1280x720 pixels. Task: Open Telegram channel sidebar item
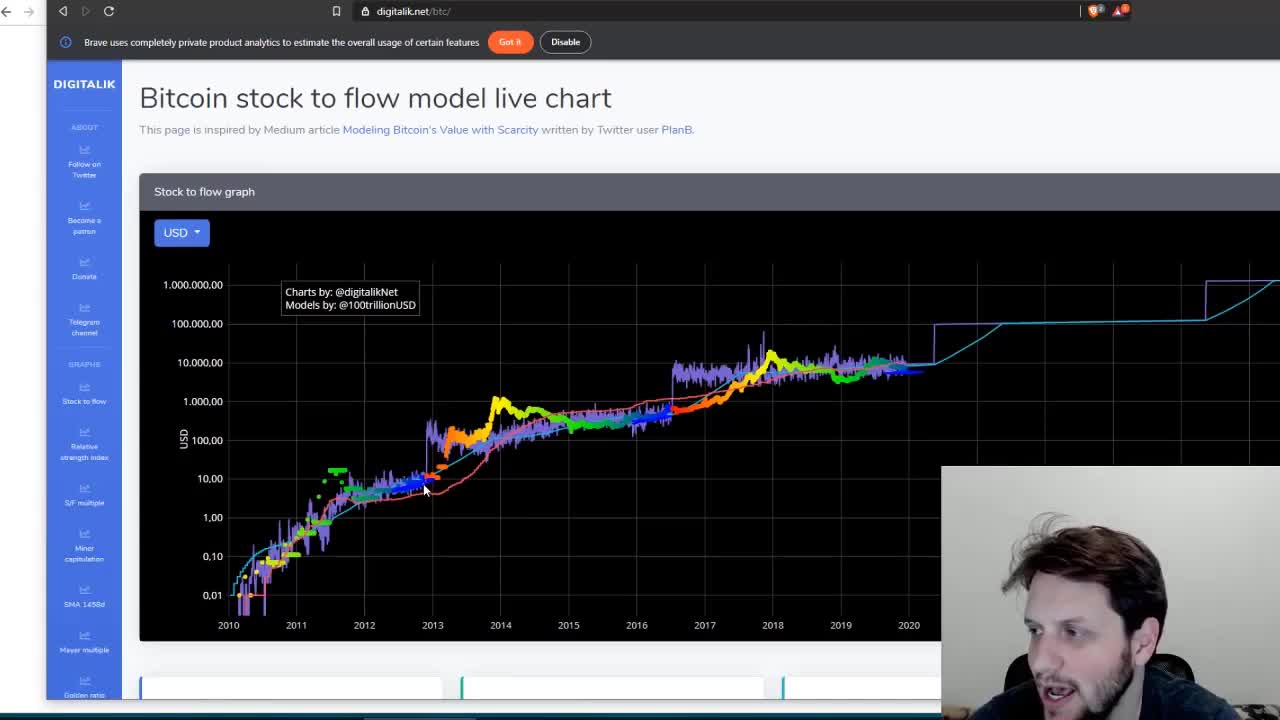(84, 320)
